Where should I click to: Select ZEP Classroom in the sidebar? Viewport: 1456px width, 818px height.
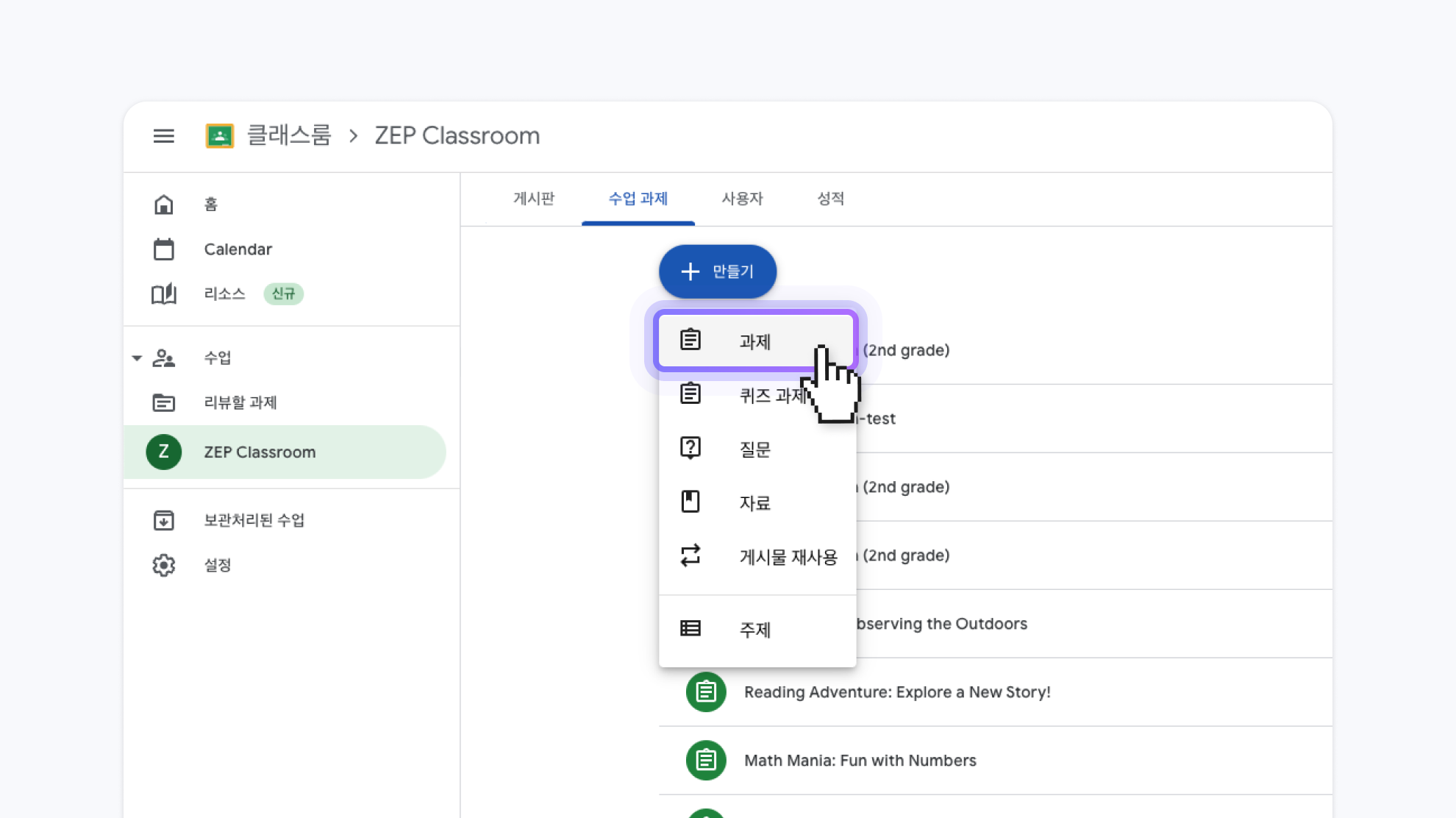pos(259,452)
